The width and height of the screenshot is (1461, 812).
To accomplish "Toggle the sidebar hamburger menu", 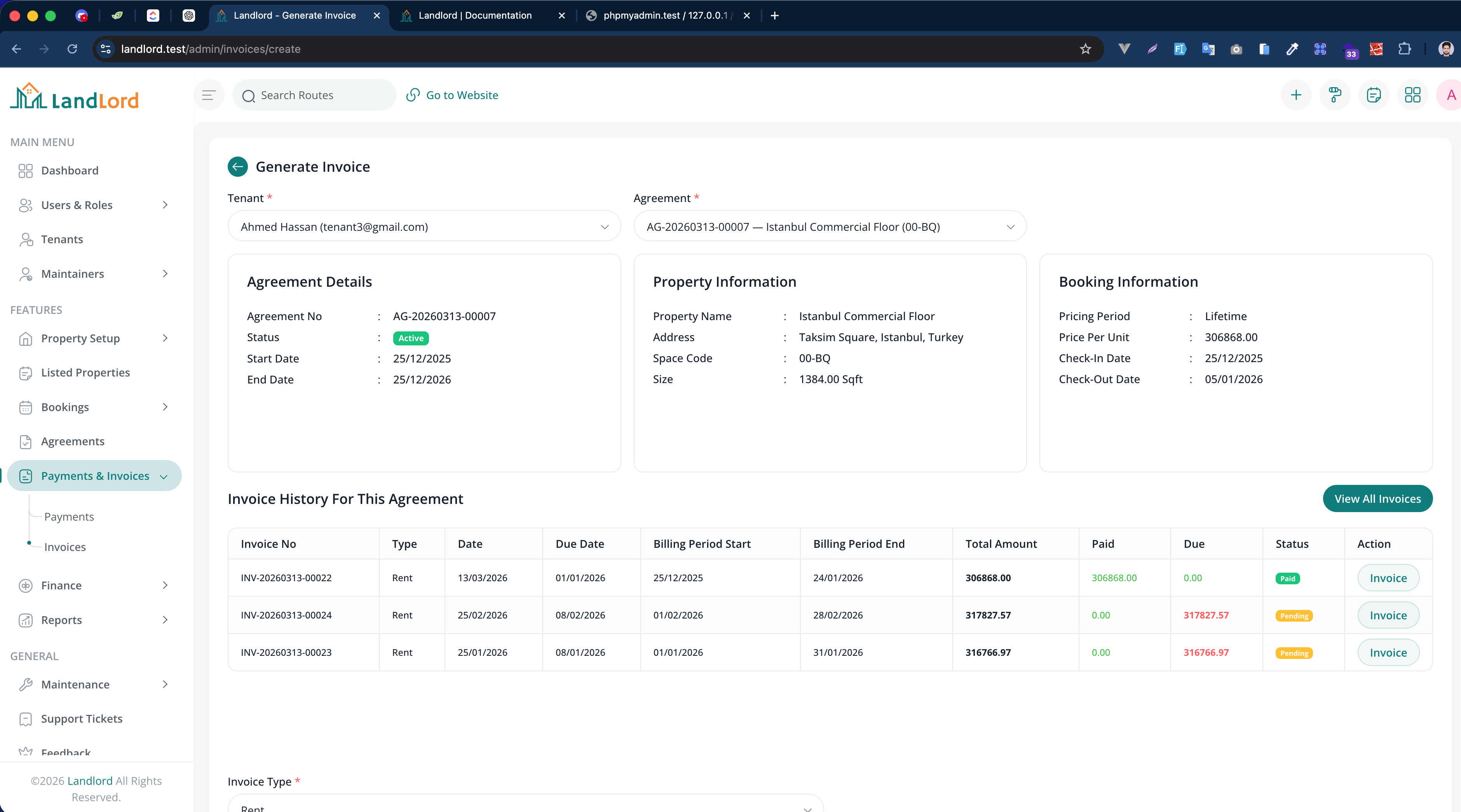I will (208, 95).
